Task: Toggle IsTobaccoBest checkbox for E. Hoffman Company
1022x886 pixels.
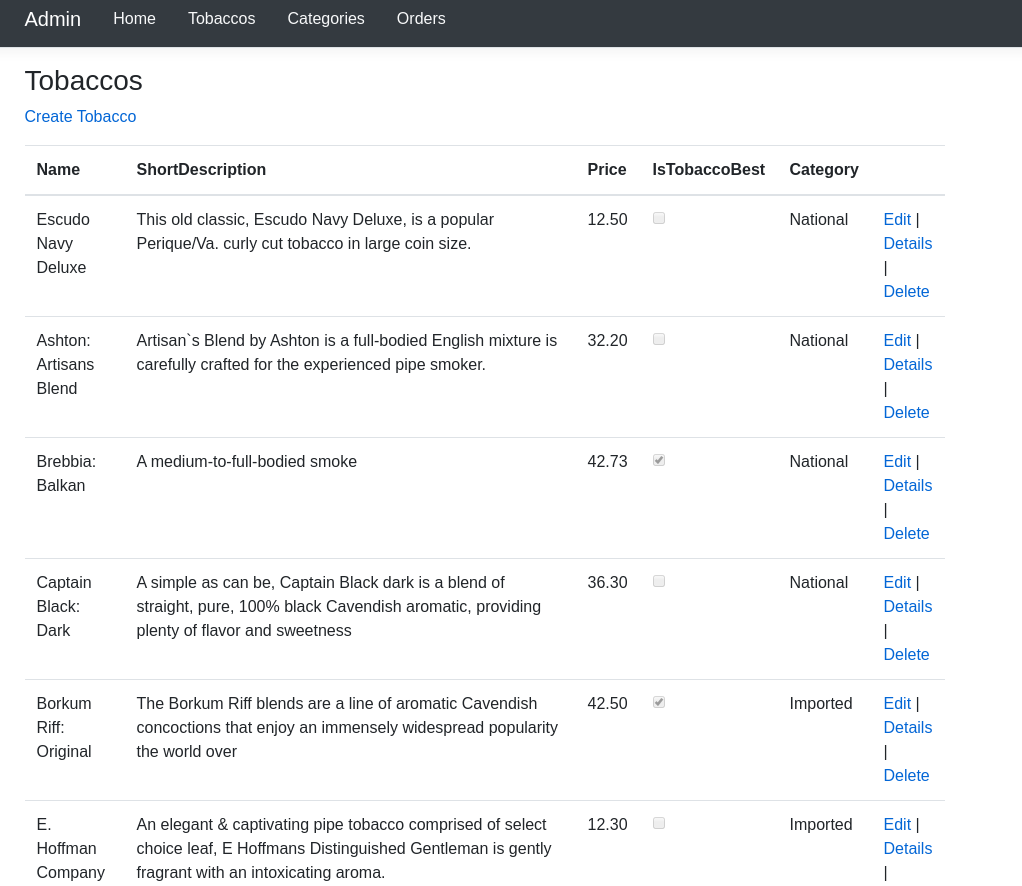Action: (659, 823)
